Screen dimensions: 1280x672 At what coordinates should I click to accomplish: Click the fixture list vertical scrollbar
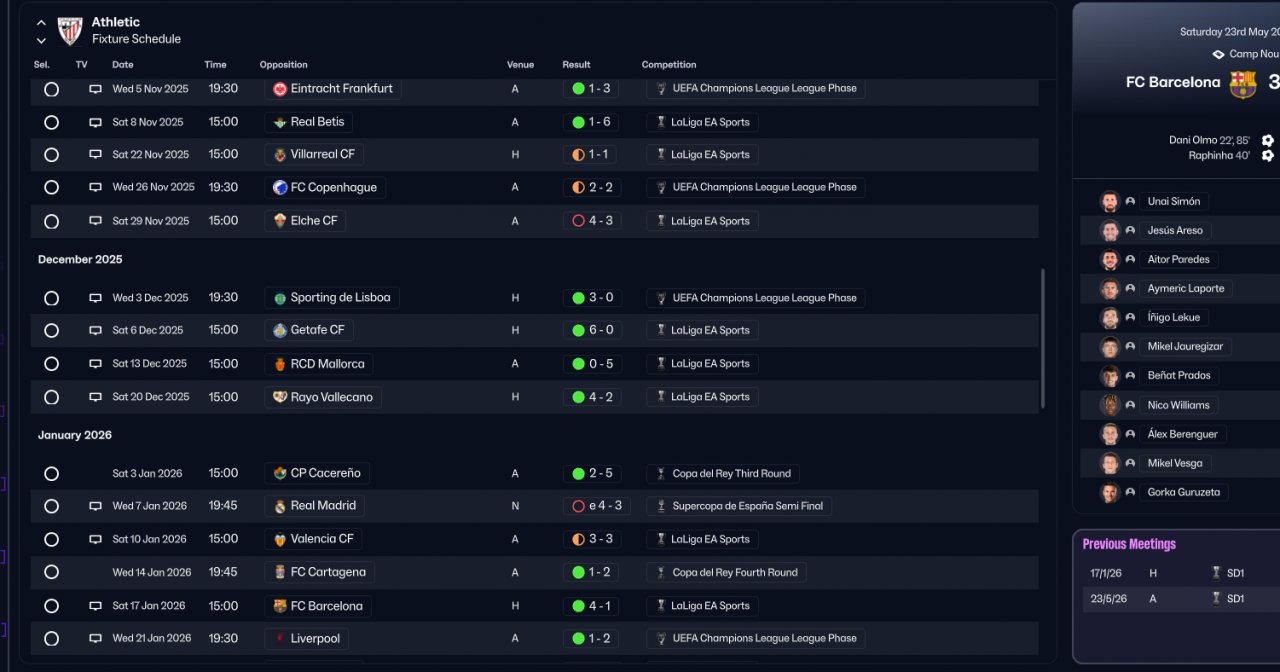point(1044,338)
